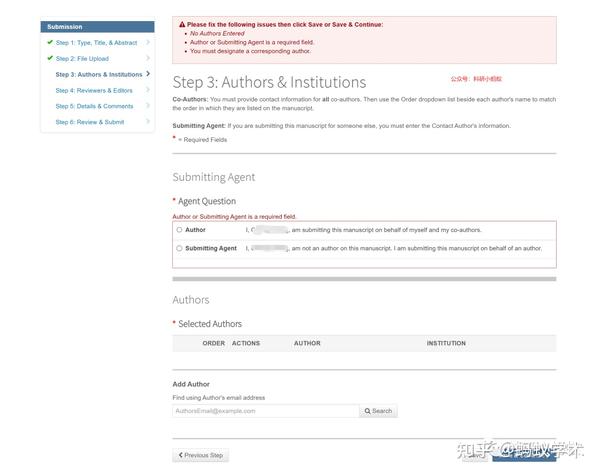Viewport: 600px width, 475px height.
Task: Open Step 2: File Upload
Action: point(82,59)
